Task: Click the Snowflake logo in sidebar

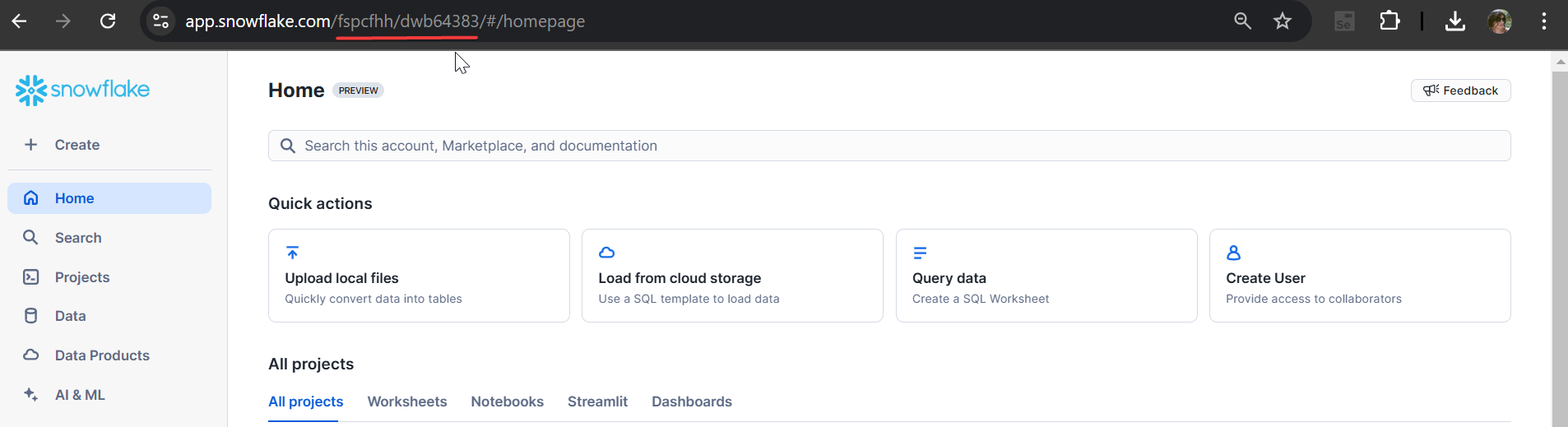Action: point(82,90)
